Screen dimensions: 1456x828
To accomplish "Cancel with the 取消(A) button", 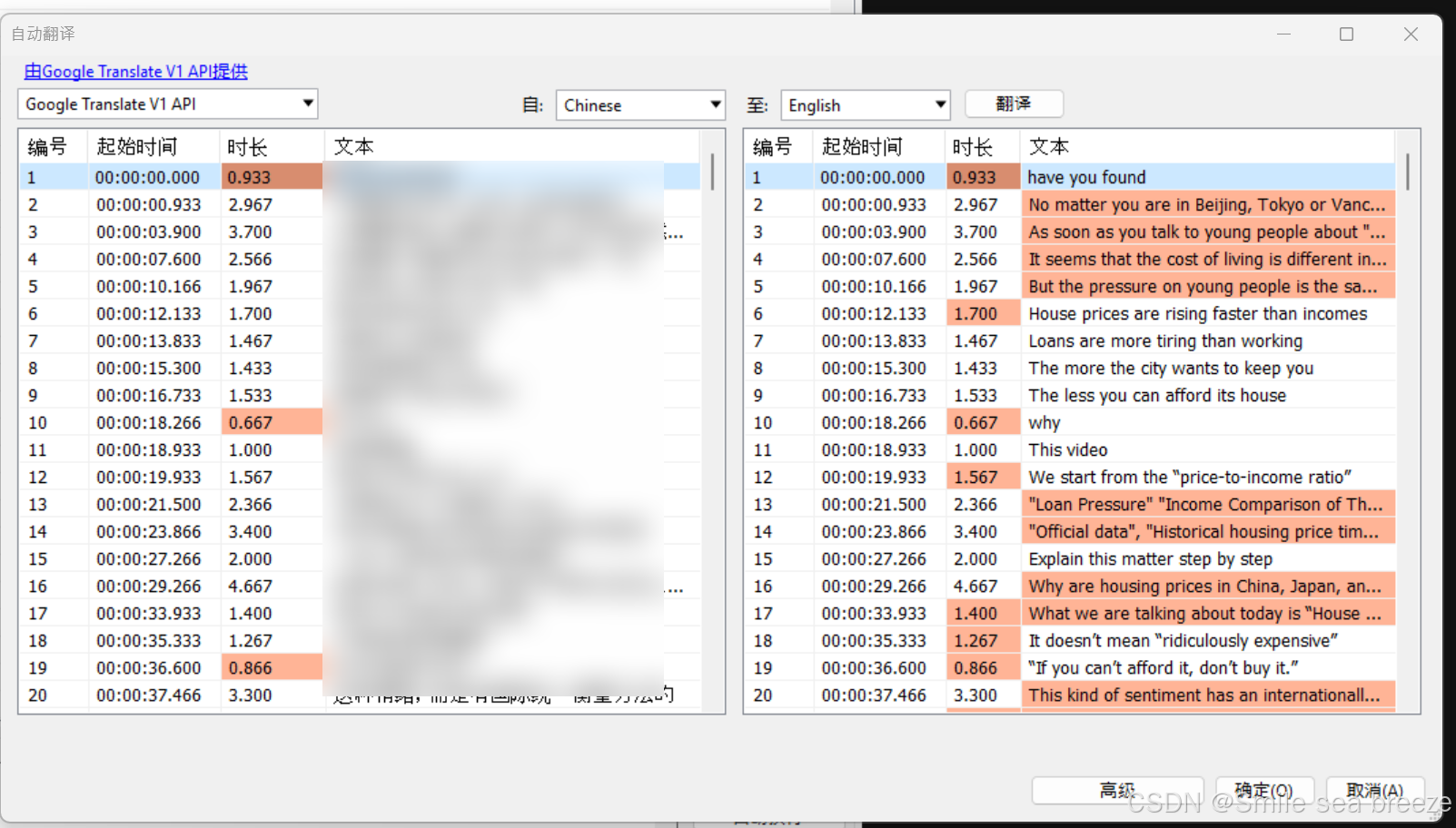I will pos(1374,790).
